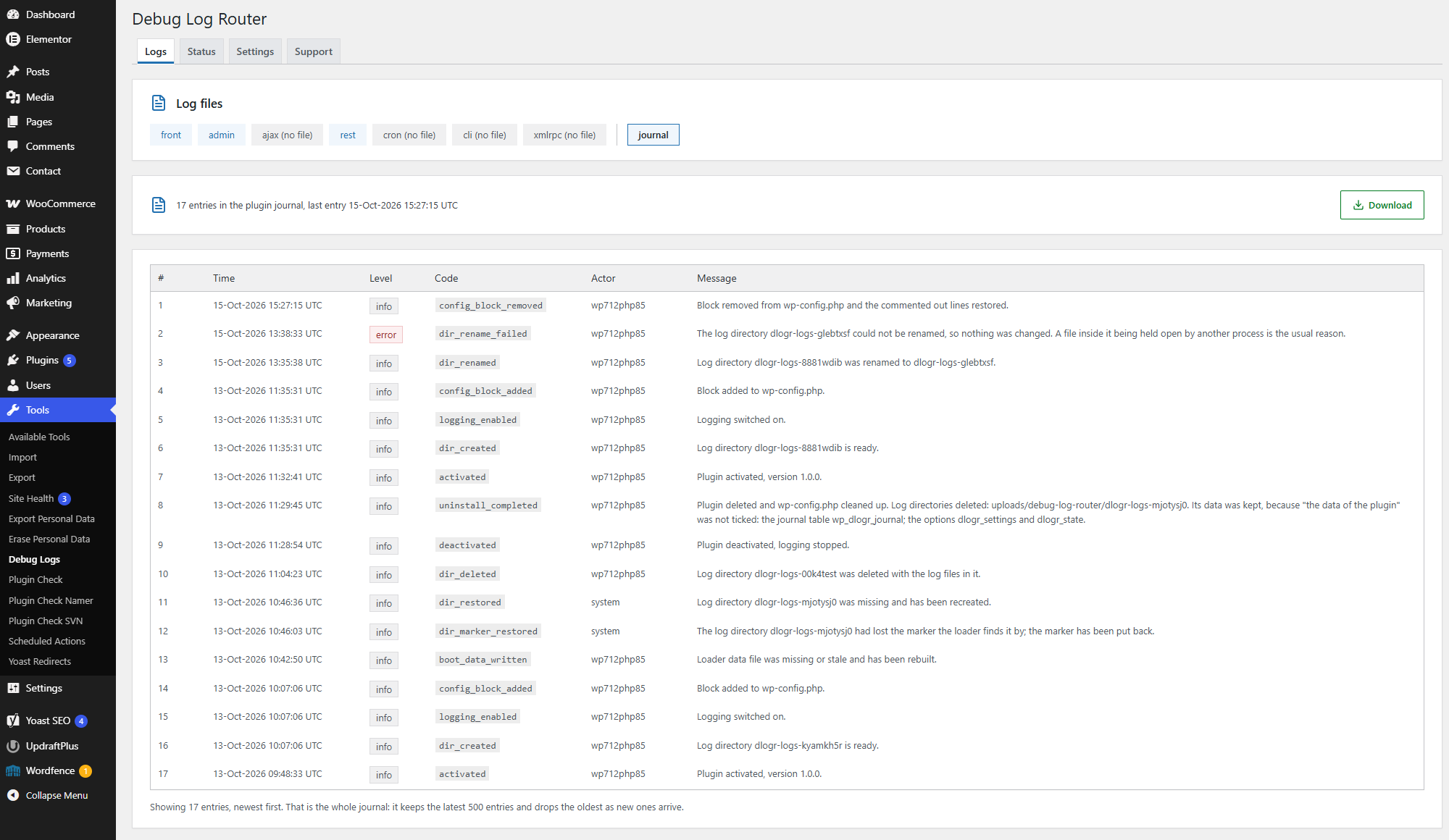Click the uninstall_completed code cell
Viewport: 1449px width, 840px height.
pos(488,505)
